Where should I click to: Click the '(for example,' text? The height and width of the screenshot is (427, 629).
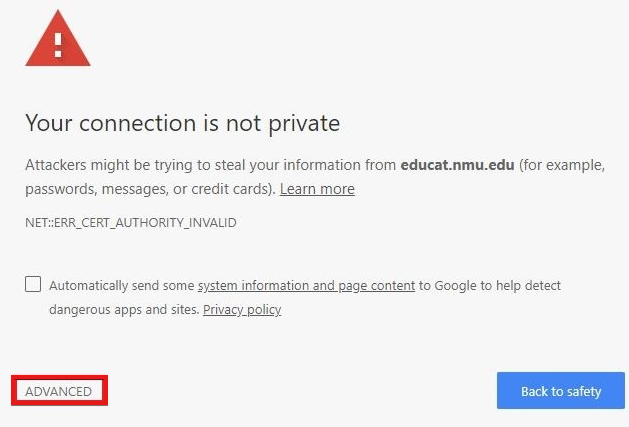[x=562, y=165]
